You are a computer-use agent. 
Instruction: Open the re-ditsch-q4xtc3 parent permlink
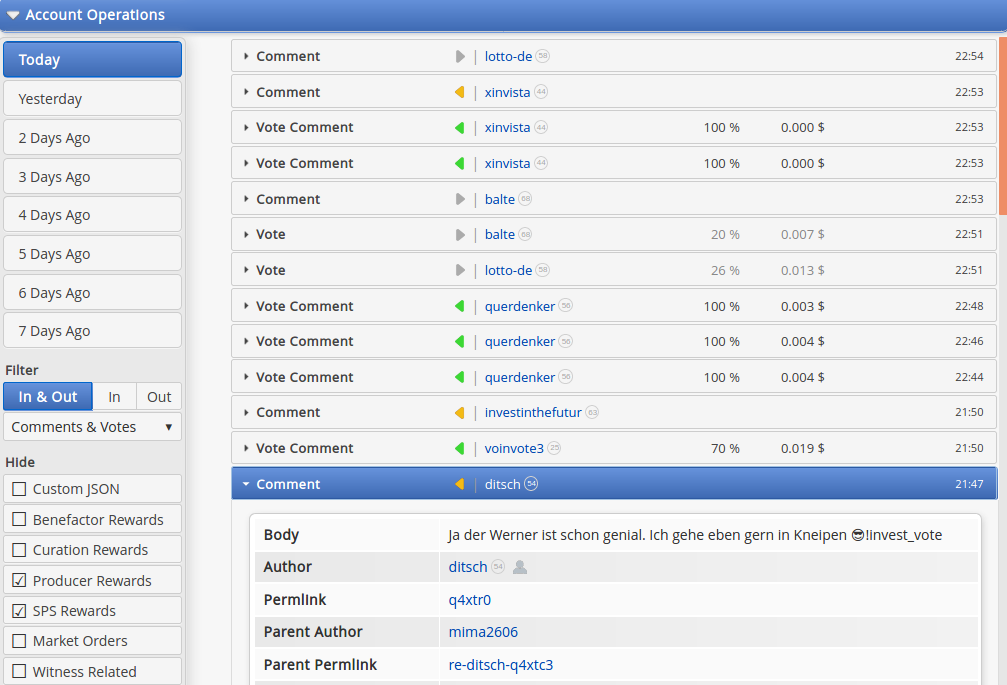tap(500, 664)
